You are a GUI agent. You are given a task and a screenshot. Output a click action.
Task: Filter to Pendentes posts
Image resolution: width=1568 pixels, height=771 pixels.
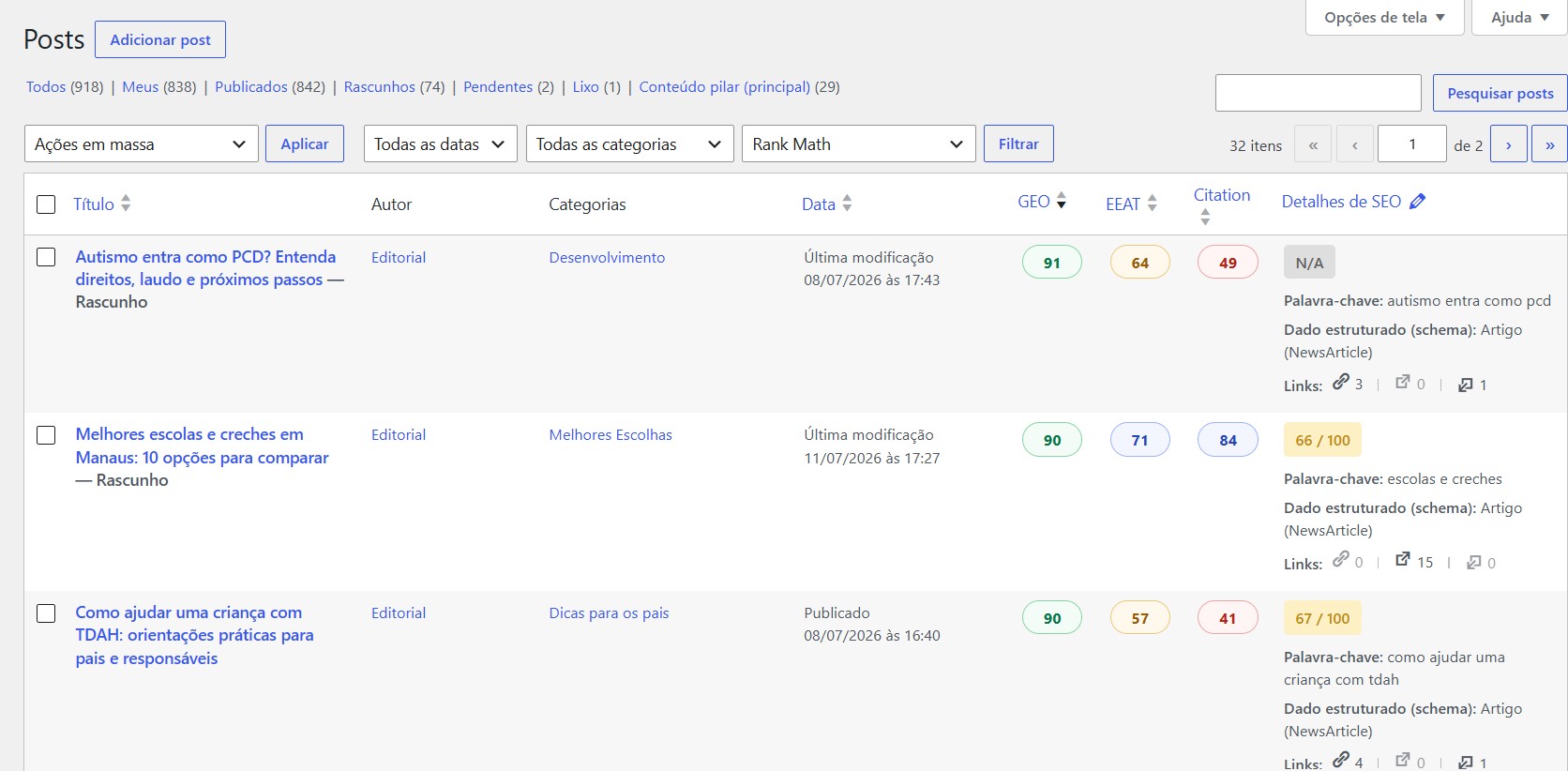(498, 86)
